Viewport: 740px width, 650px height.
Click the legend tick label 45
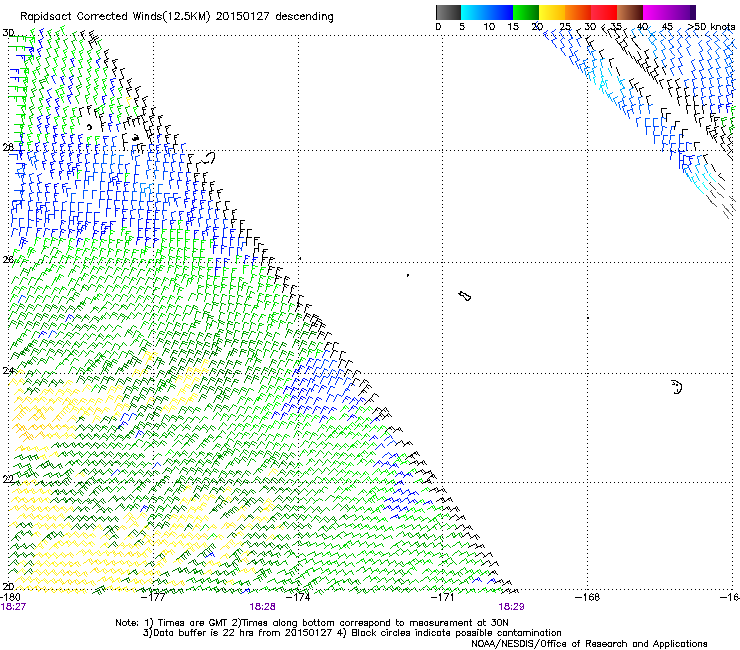tap(667, 27)
